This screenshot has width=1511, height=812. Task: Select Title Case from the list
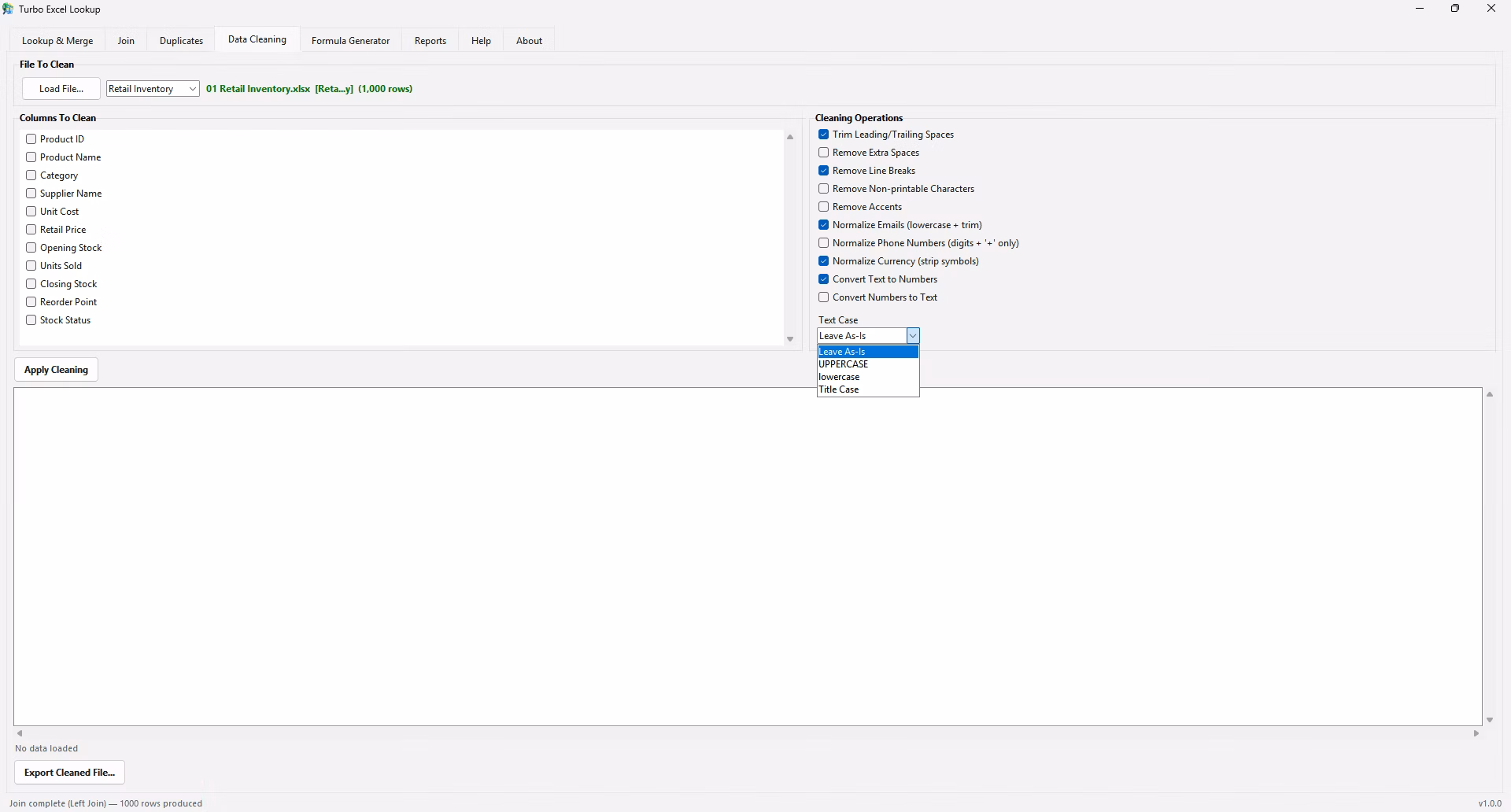click(x=868, y=389)
